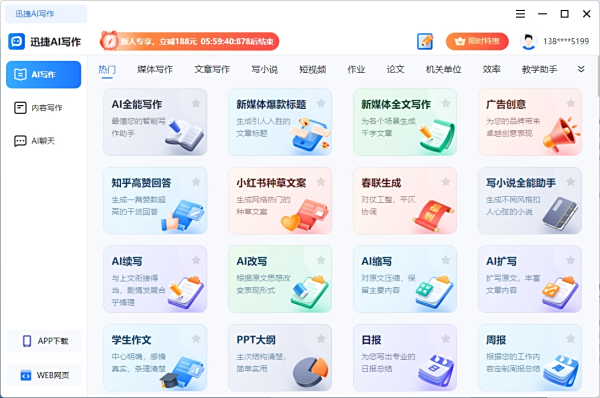Toggle the 日报 card star

pyautogui.click(x=446, y=339)
